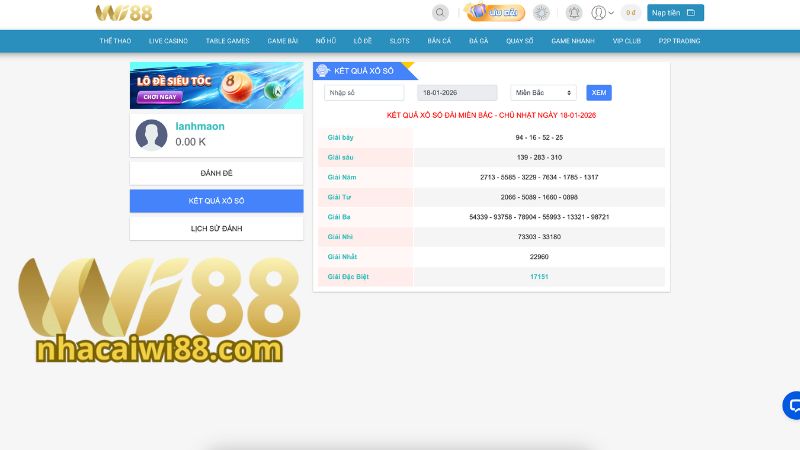Viewport: 800px width, 450px height.
Task: Open the live chat bubble
Action: [792, 406]
